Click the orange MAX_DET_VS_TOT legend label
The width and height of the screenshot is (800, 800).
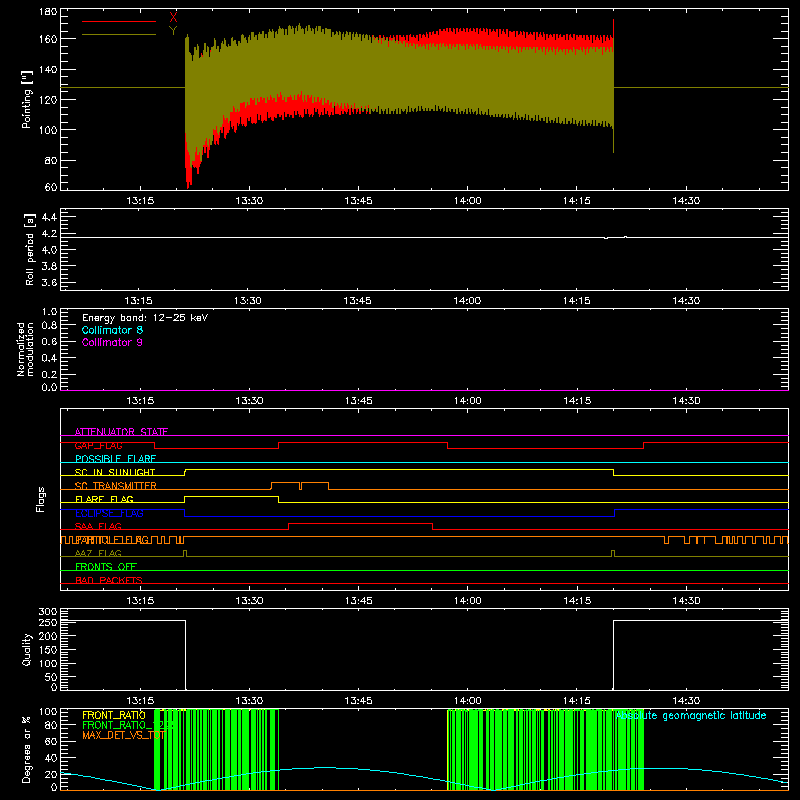(123, 735)
